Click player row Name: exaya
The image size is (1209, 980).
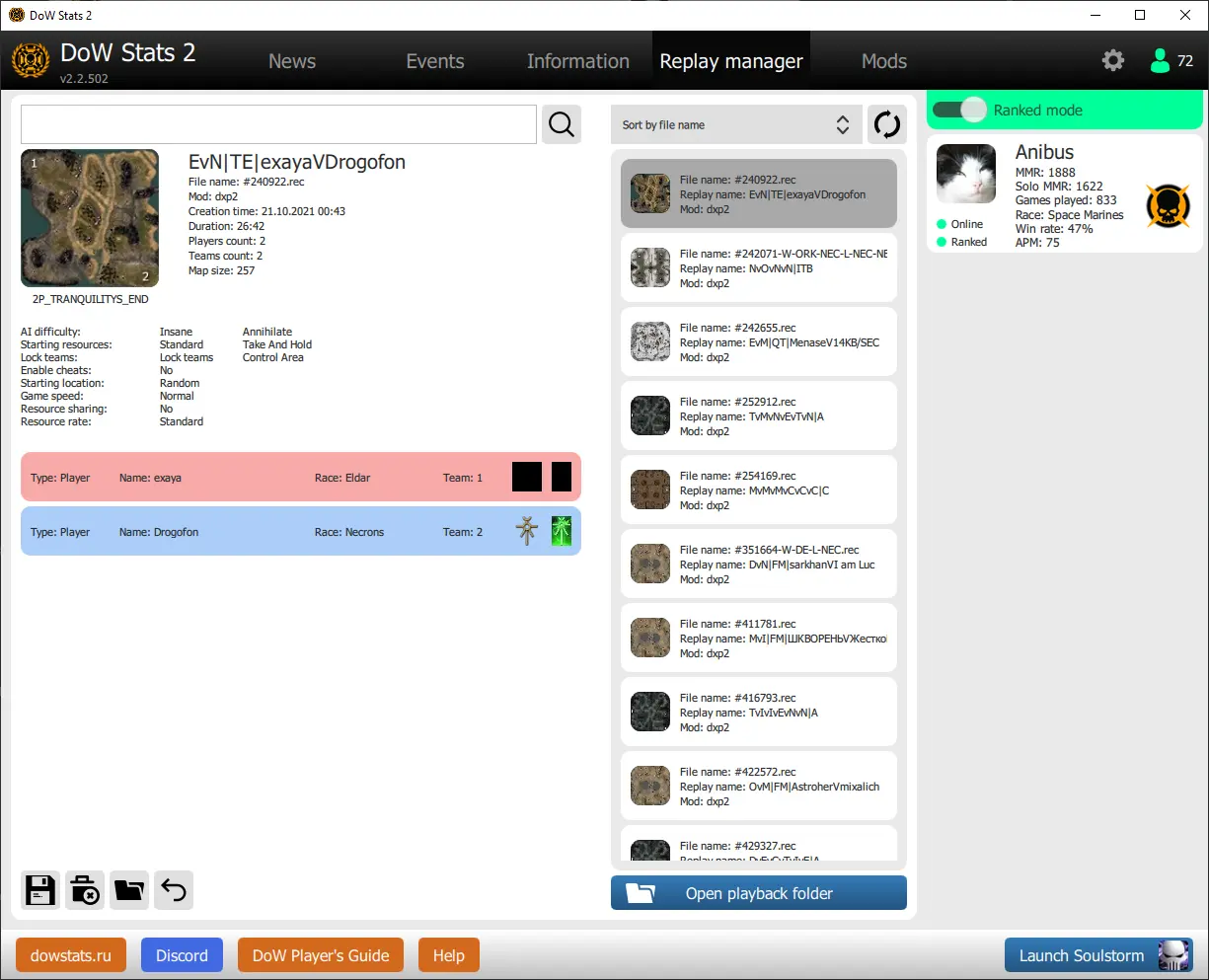tap(301, 477)
